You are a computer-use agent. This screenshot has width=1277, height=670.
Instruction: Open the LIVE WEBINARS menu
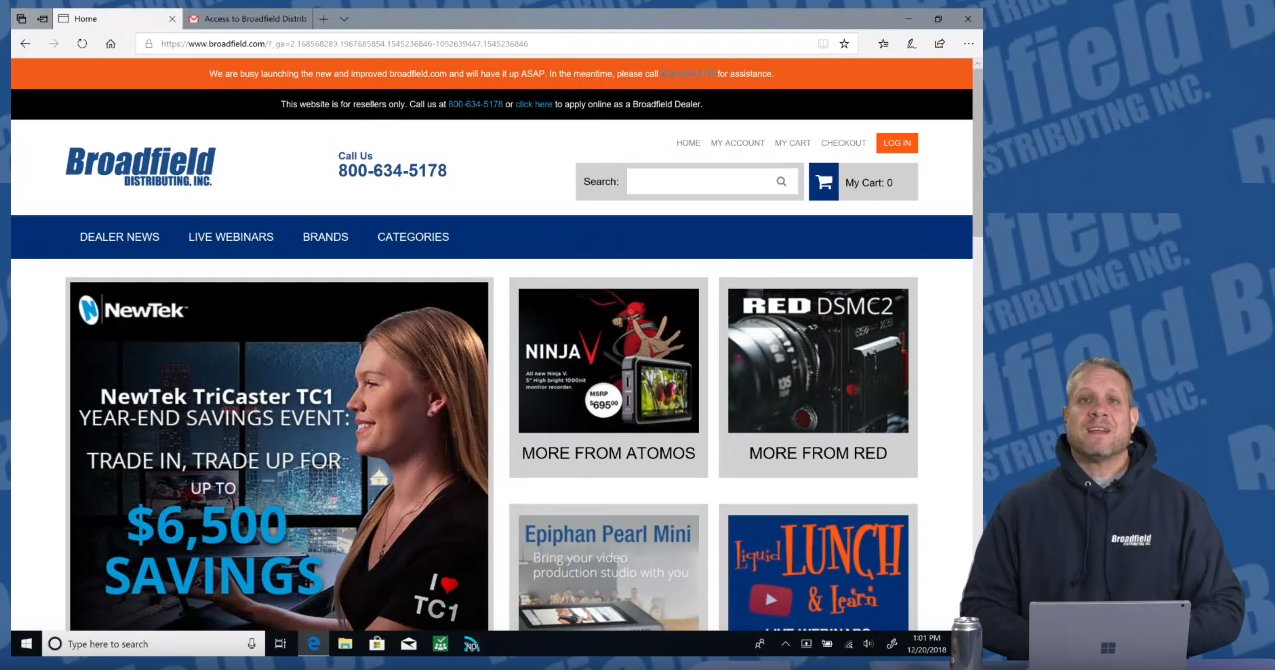point(231,237)
